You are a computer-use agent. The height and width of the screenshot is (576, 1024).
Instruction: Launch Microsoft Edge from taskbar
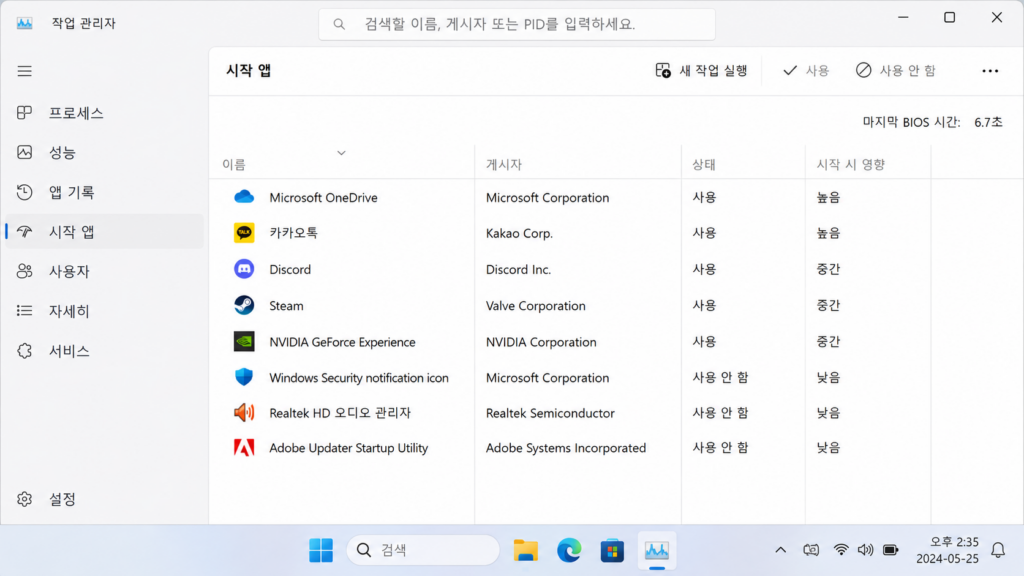click(569, 551)
